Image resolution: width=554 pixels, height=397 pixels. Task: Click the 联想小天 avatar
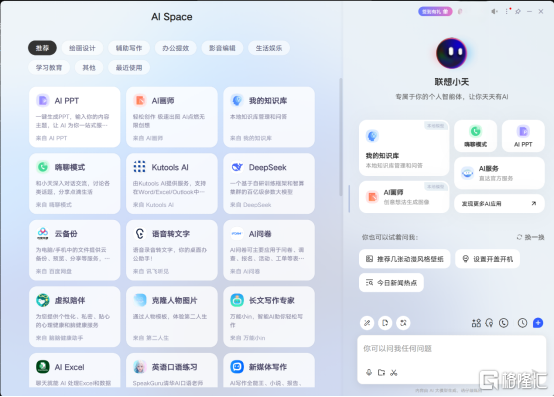[451, 53]
